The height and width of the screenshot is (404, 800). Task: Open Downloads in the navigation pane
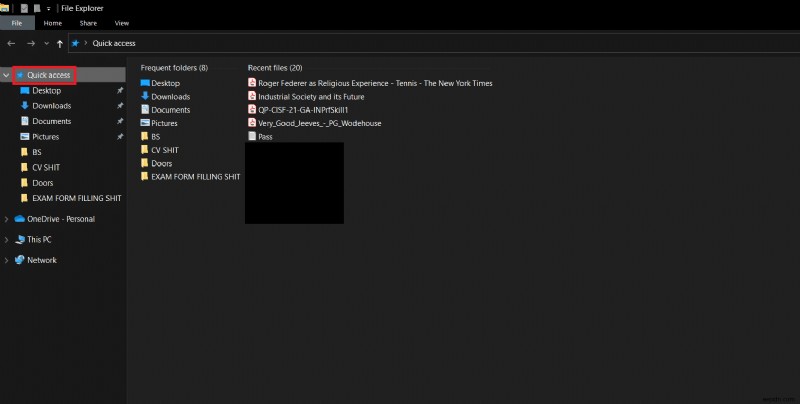coord(52,106)
